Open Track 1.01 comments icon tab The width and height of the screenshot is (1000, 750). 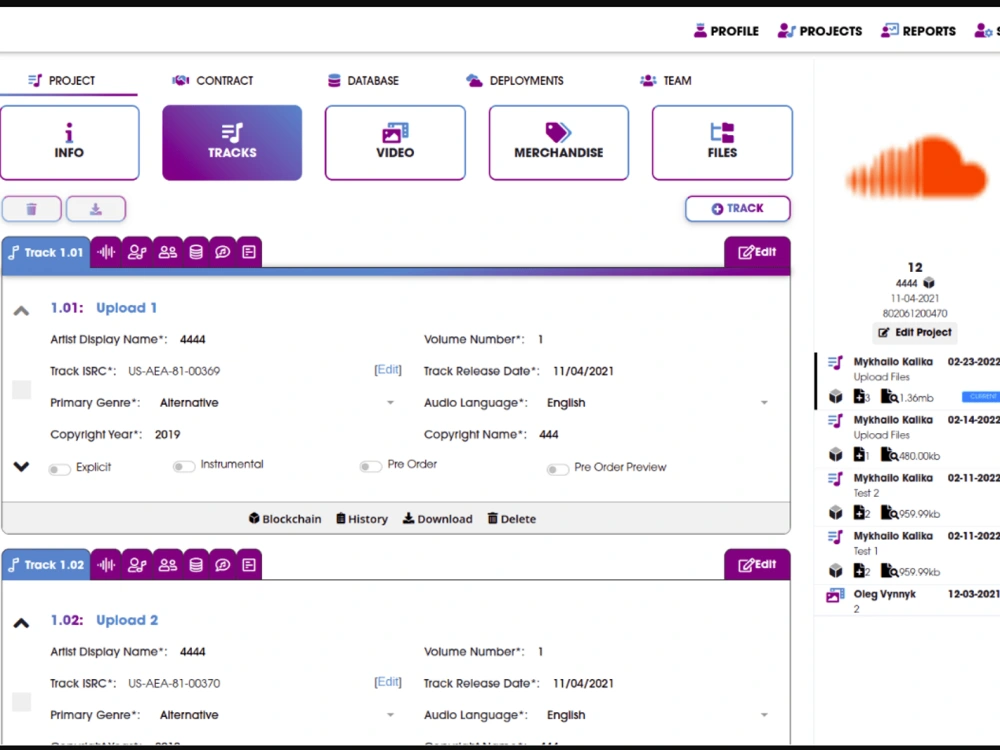tap(223, 252)
